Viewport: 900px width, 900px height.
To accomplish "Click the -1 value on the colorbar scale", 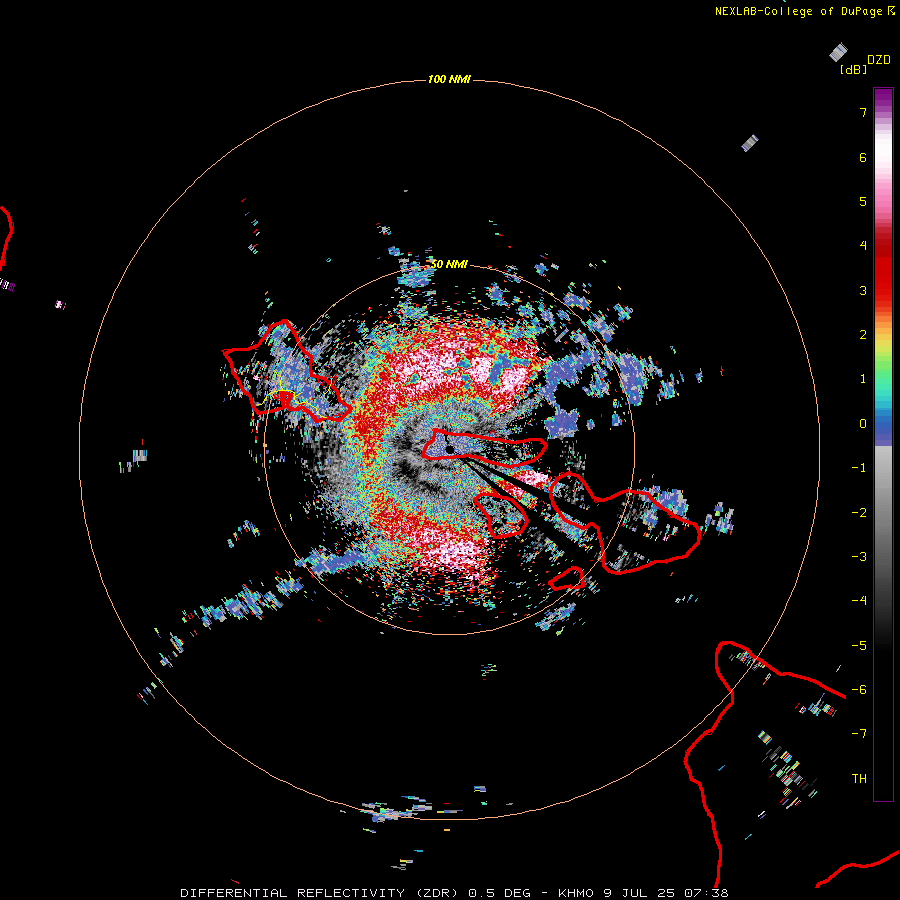I will point(859,468).
